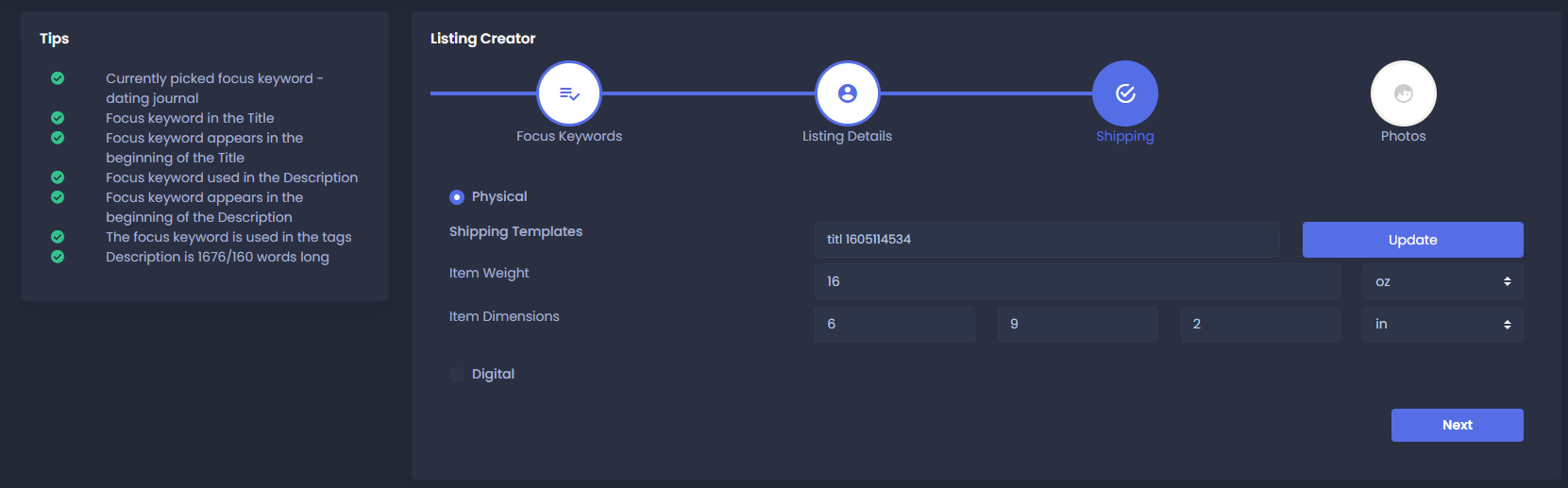Click 'The focus keyword is used in the tags' tip
Image resolution: width=1568 pixels, height=488 pixels.
coord(228,237)
